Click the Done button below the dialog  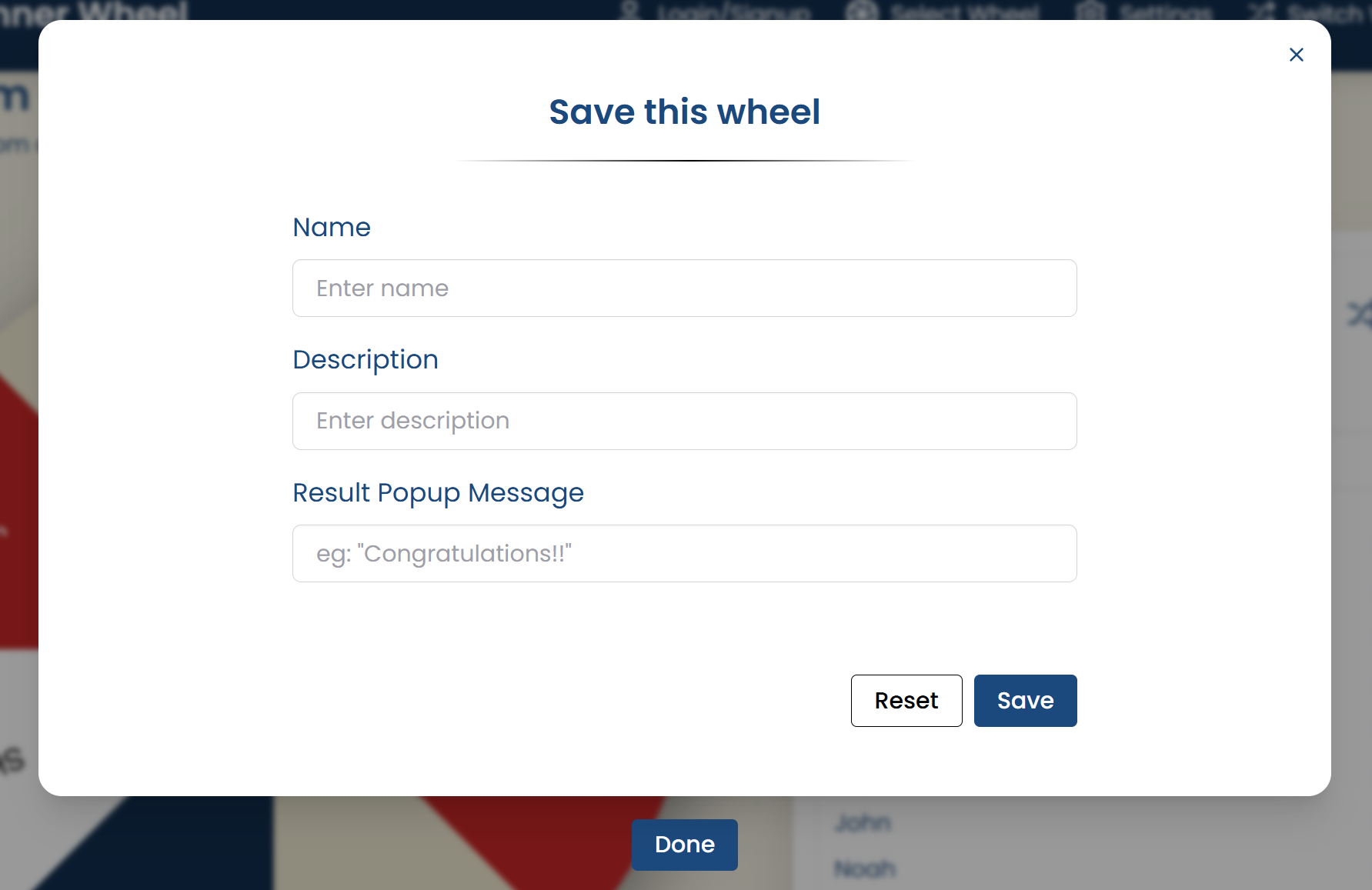684,845
